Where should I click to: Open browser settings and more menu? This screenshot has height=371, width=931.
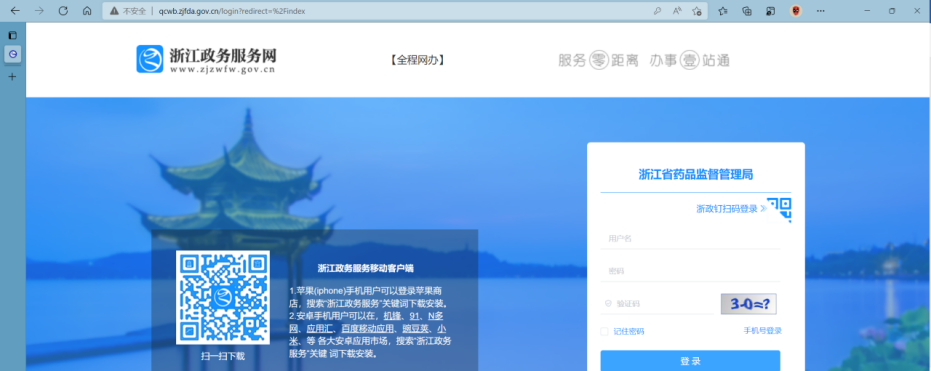(x=821, y=11)
